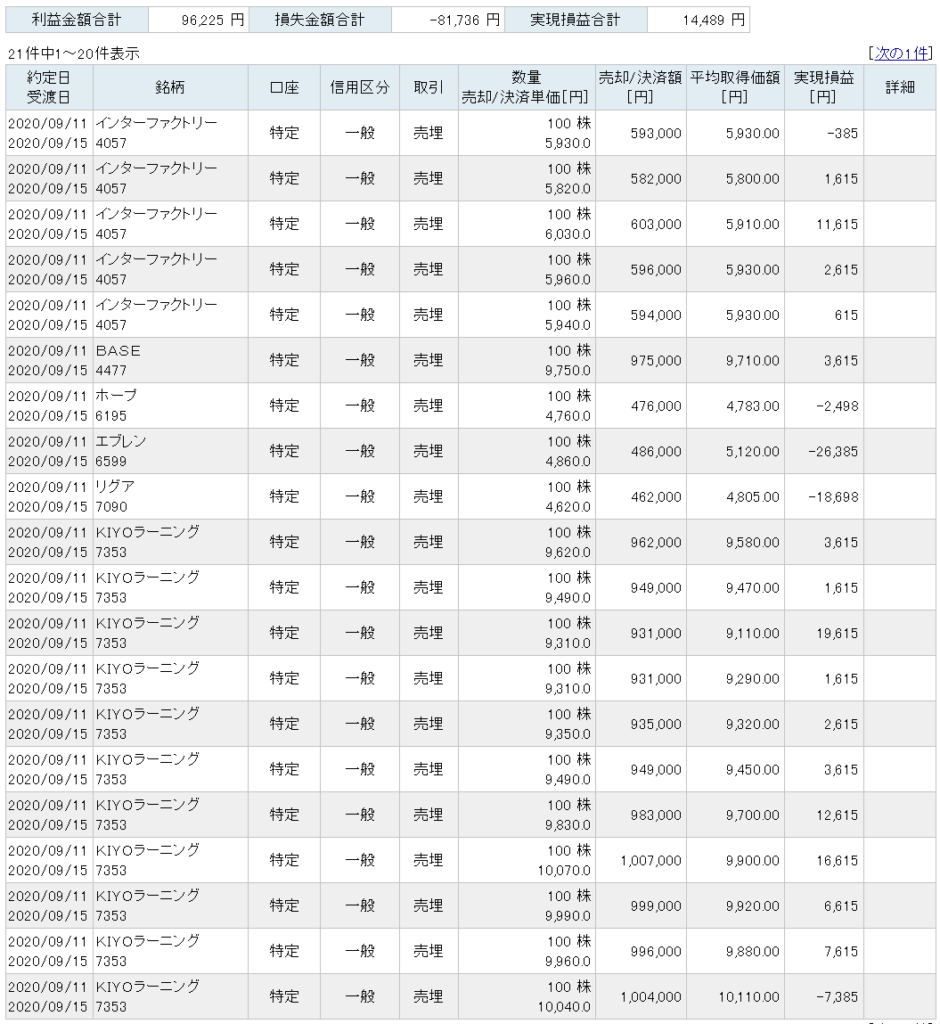Click the 16,615 realized profit cell
Screen dimensions: 940x1024
tap(824, 860)
